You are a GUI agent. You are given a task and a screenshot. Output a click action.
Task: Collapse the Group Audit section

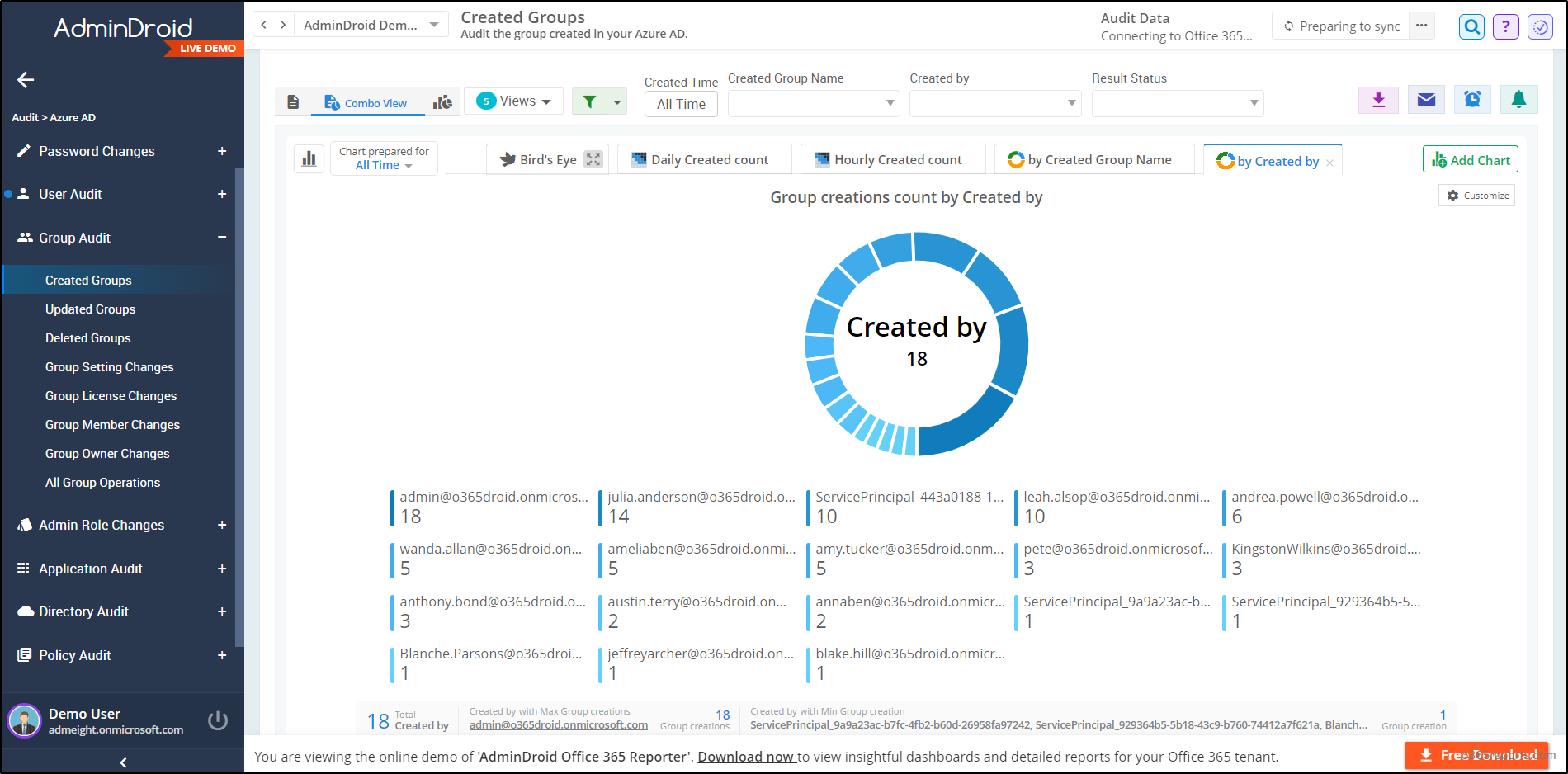(222, 238)
